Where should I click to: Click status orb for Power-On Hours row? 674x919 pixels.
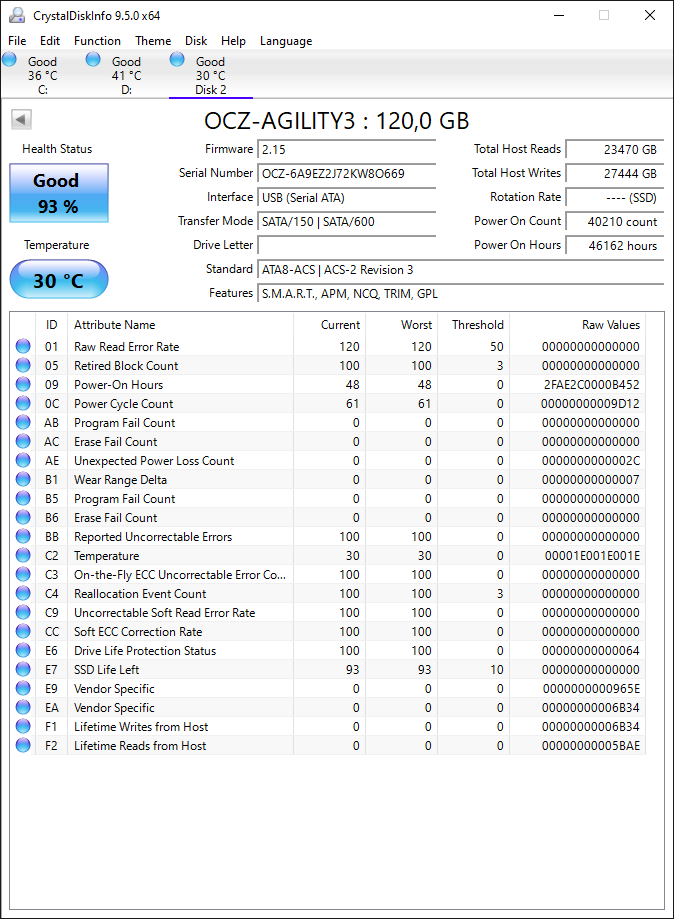coord(23,384)
